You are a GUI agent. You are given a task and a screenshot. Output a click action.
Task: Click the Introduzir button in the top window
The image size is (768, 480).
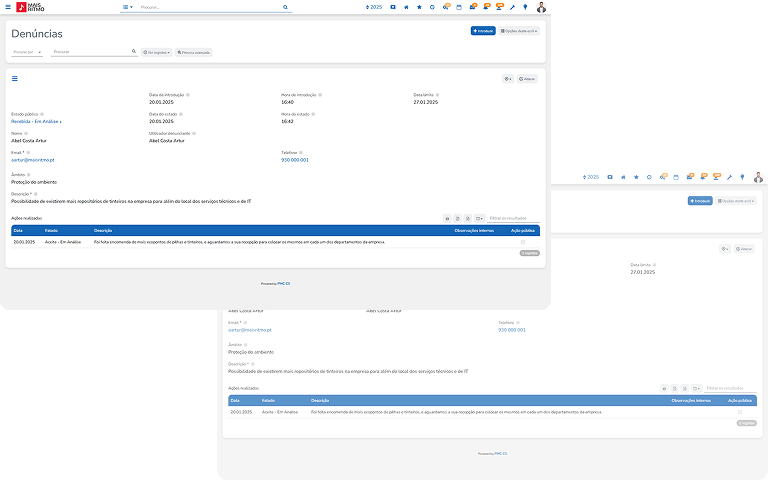483,31
